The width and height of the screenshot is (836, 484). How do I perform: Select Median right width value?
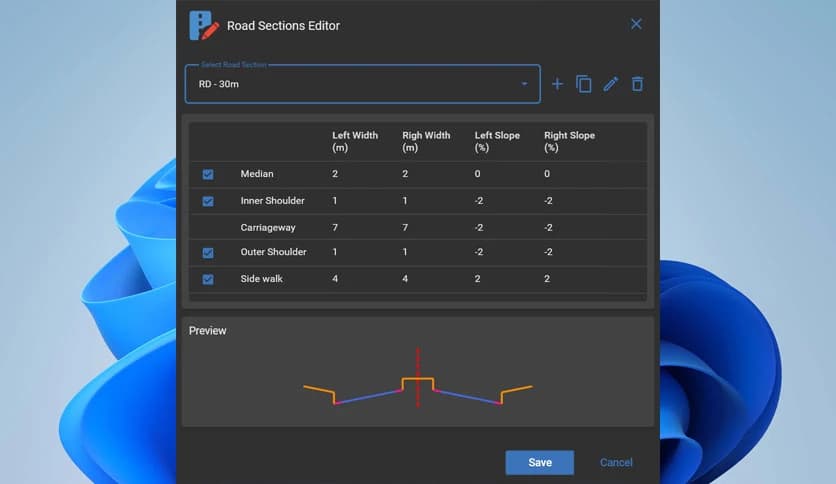(x=405, y=174)
